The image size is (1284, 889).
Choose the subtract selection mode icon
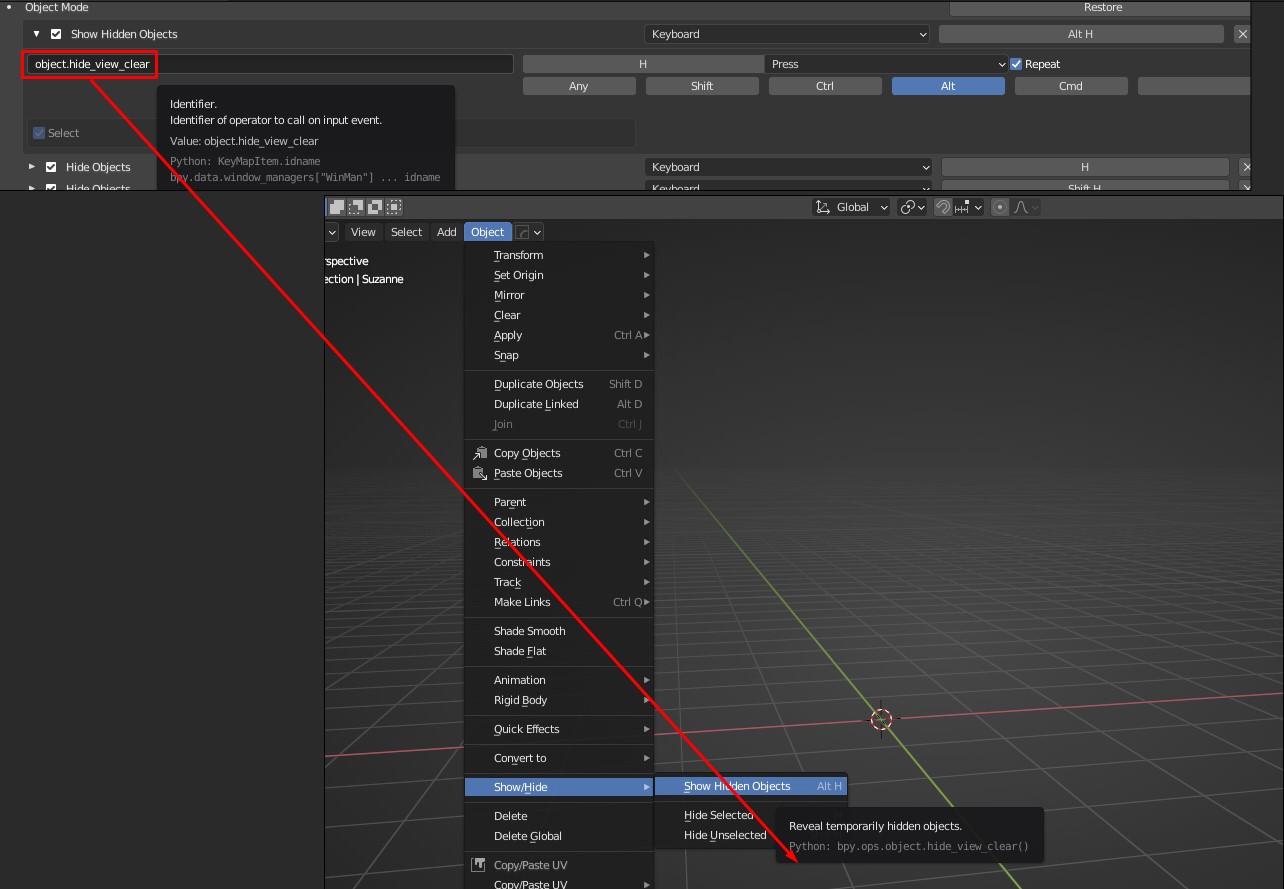click(x=375, y=207)
